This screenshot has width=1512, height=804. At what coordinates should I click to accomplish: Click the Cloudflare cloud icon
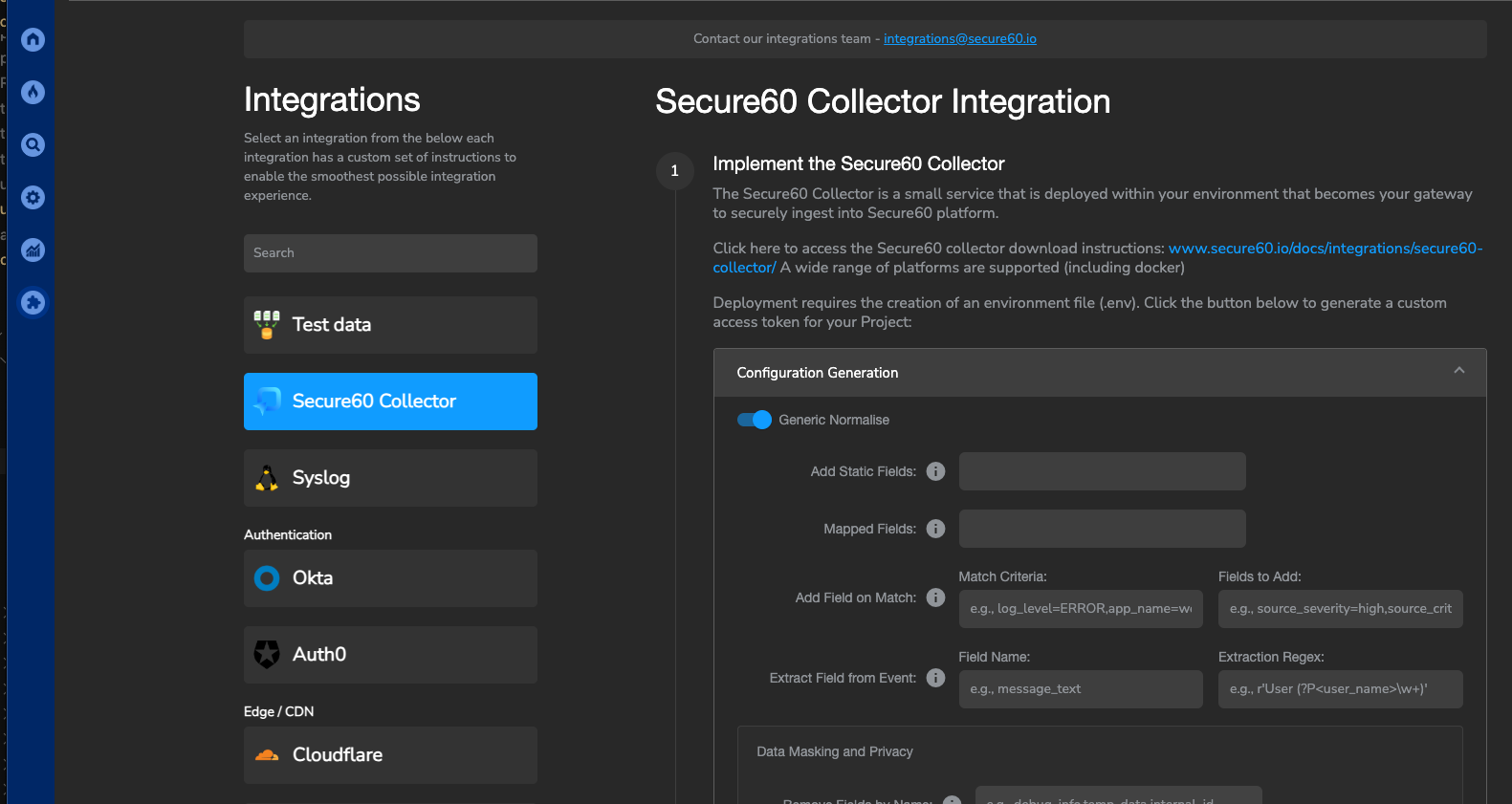point(267,755)
